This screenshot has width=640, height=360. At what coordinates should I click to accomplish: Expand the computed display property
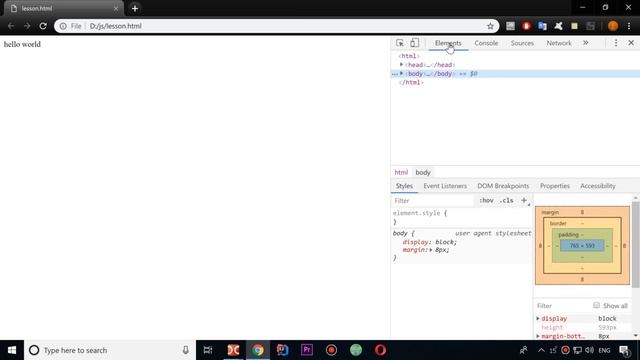pyautogui.click(x=538, y=318)
